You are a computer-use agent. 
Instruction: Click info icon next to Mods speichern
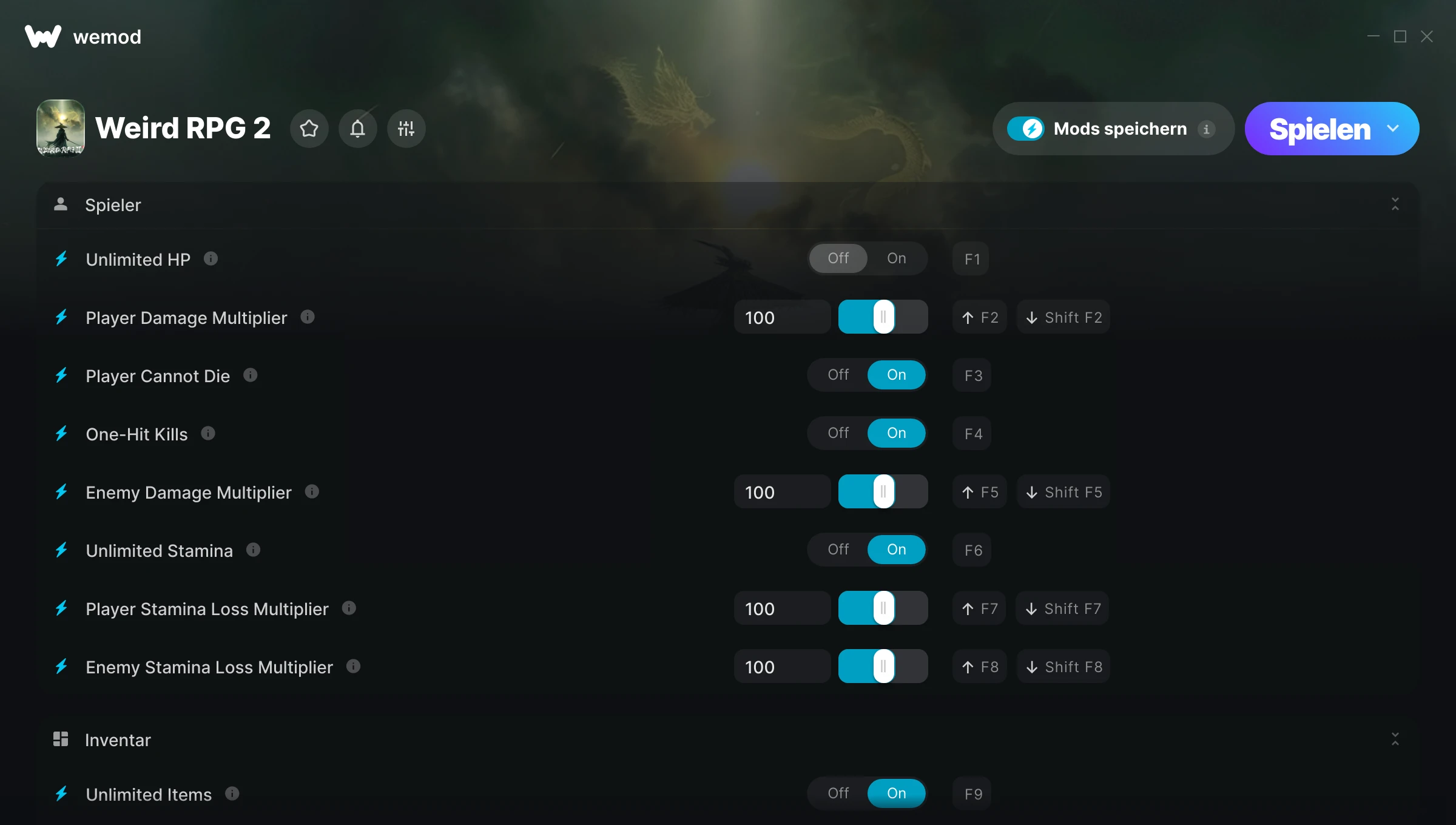tap(1206, 129)
